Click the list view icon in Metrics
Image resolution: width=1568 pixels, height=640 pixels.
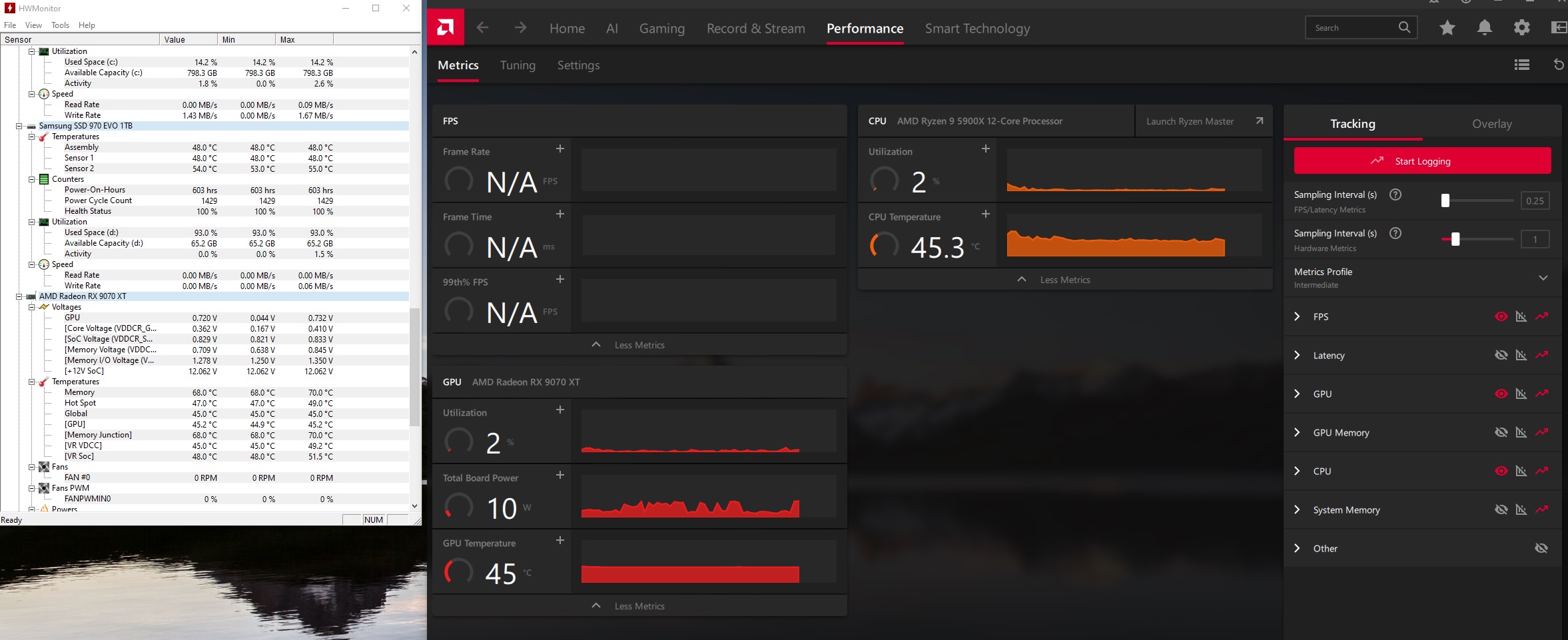click(1521, 65)
